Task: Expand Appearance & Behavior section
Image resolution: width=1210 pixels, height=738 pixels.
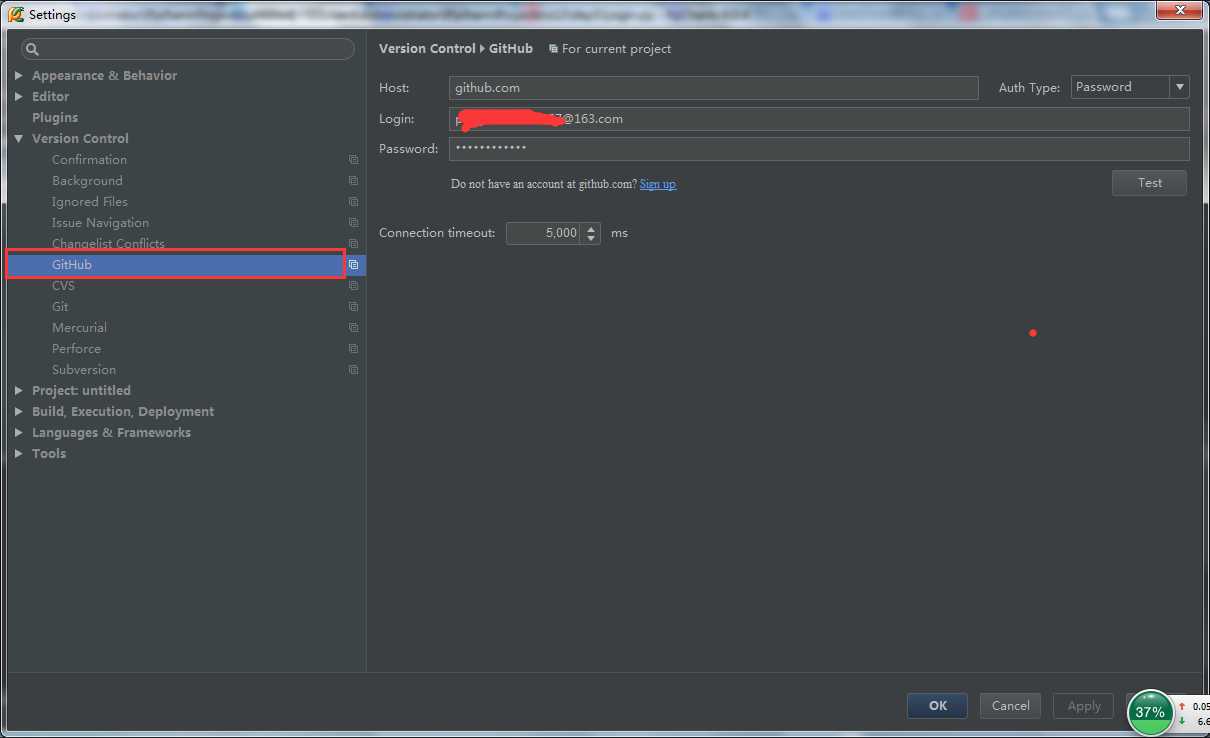Action: click(19, 75)
